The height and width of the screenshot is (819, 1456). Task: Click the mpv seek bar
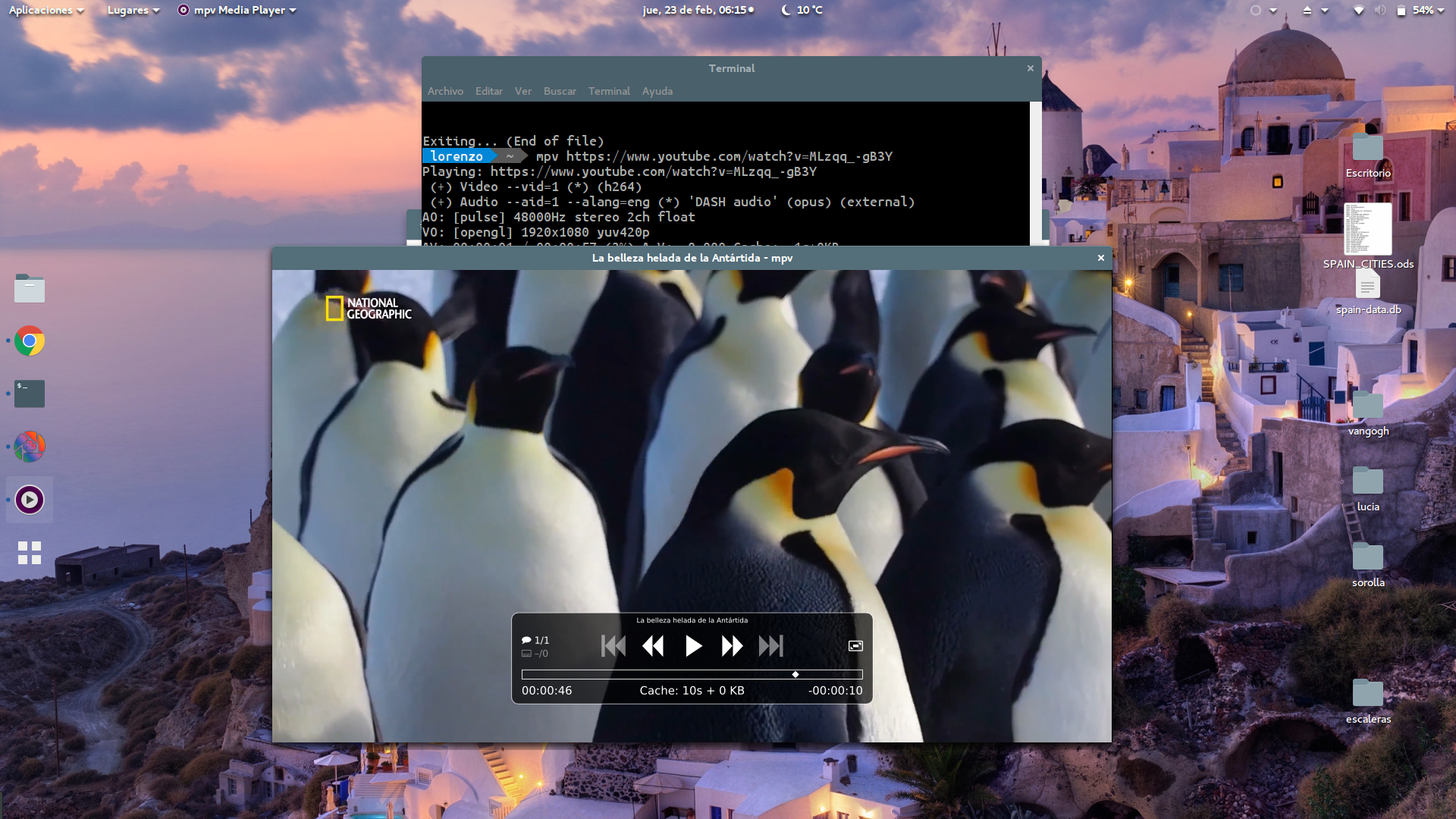692,674
